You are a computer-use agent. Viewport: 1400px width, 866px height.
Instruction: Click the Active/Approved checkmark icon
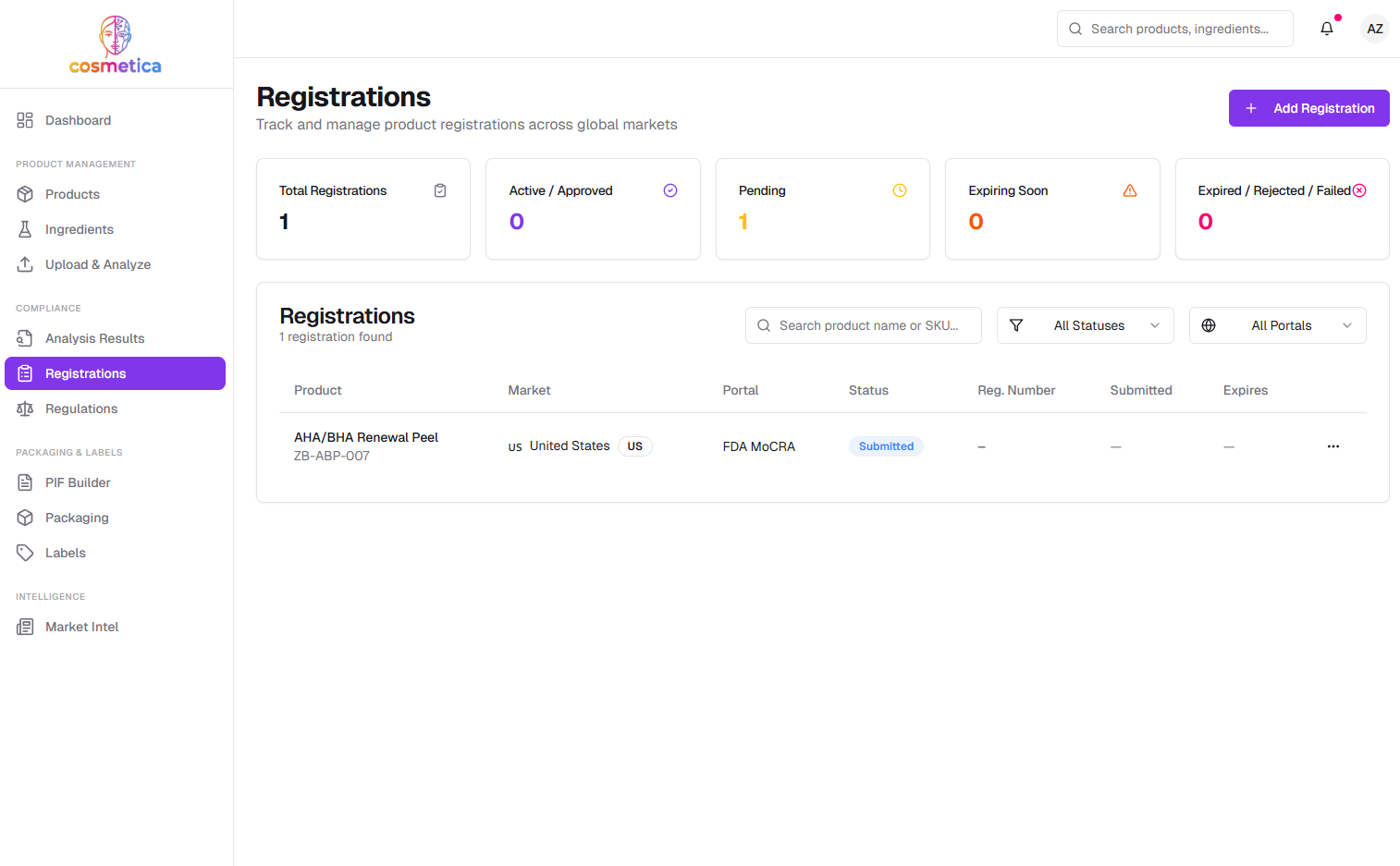pos(670,190)
